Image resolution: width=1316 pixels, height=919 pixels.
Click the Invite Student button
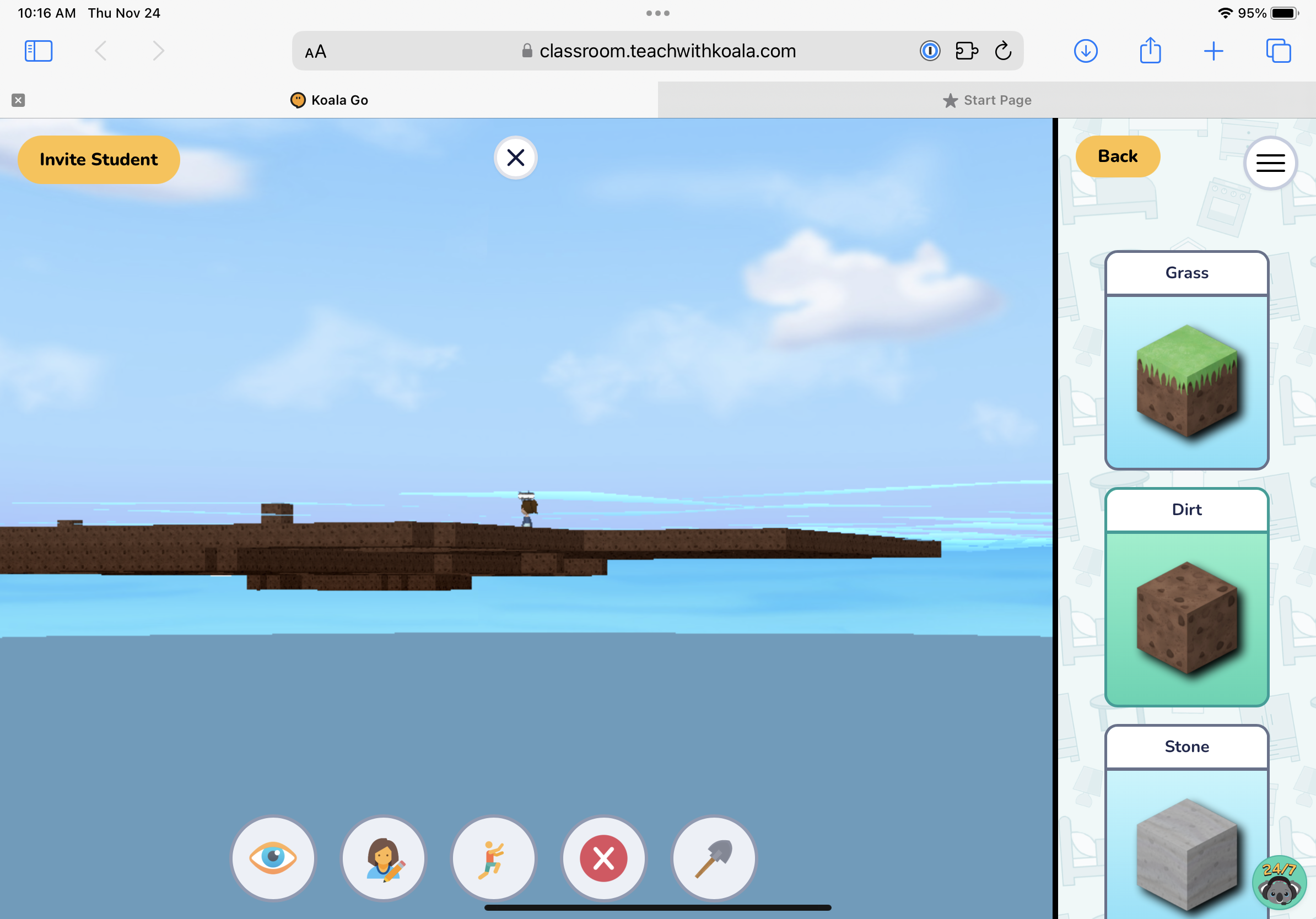[x=99, y=159]
